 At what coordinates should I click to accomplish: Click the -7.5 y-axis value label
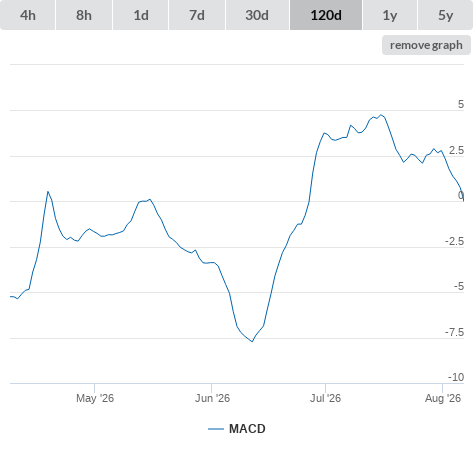(454, 332)
